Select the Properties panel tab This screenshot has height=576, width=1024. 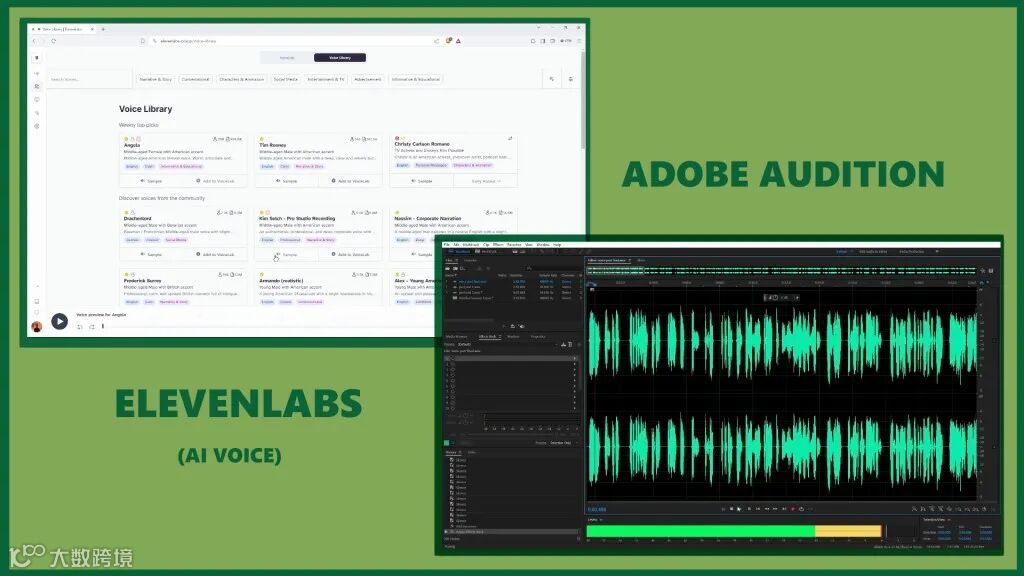[x=538, y=337]
